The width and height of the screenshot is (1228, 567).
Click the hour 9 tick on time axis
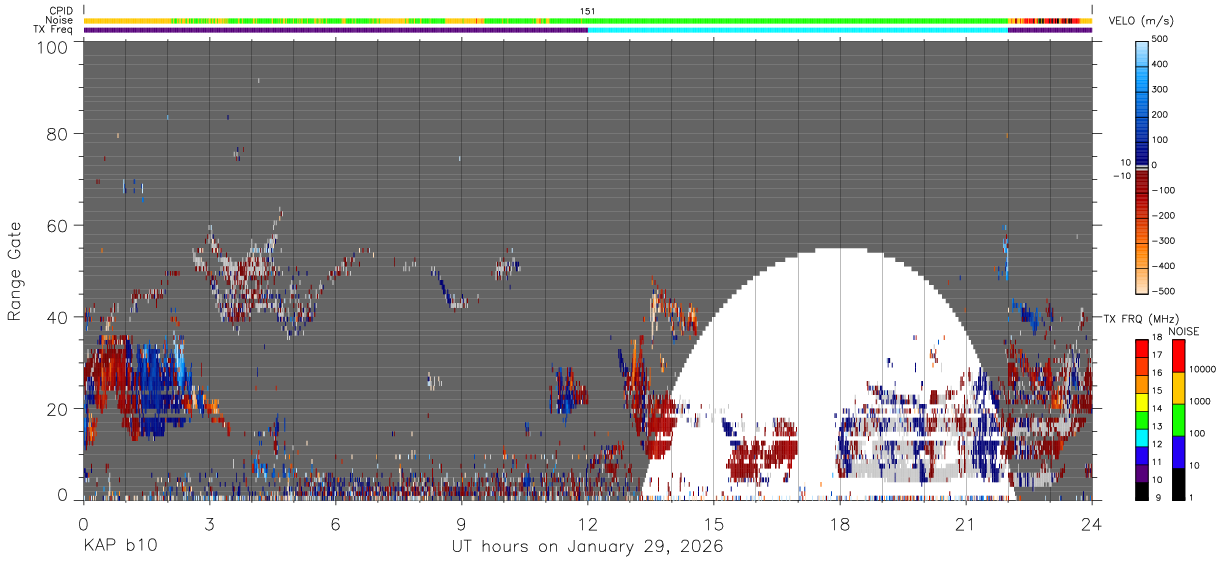(461, 524)
